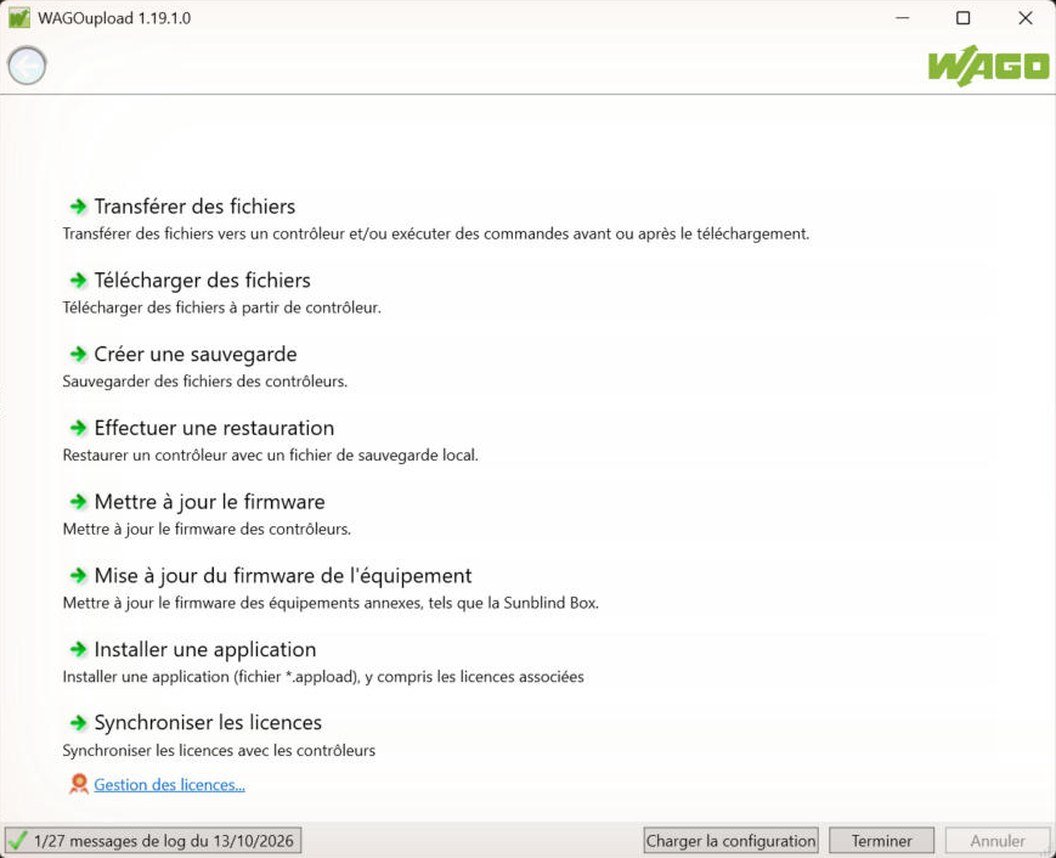Viewport: 1056px width, 858px height.
Task: Click the WAGOupload 1.19.1.0 window title
Action: pos(114,18)
